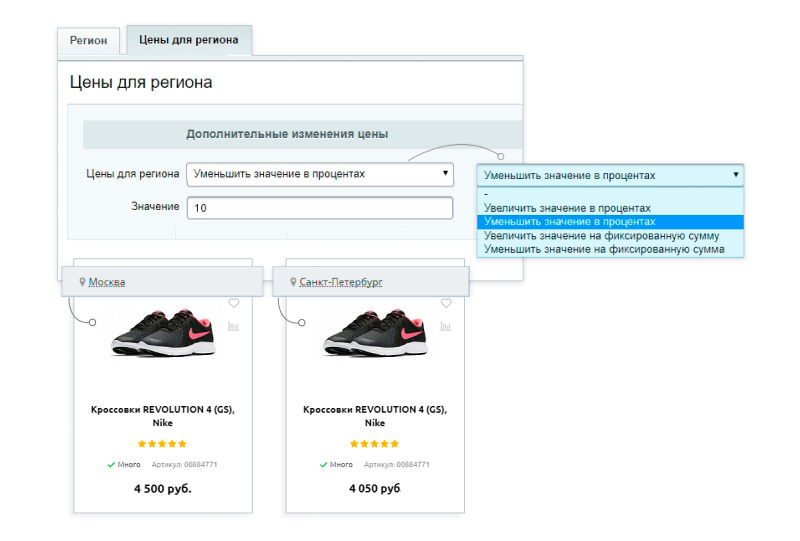Click location pin icon beside Санкт-Петербург
The height and width of the screenshot is (541, 800).
click(293, 282)
